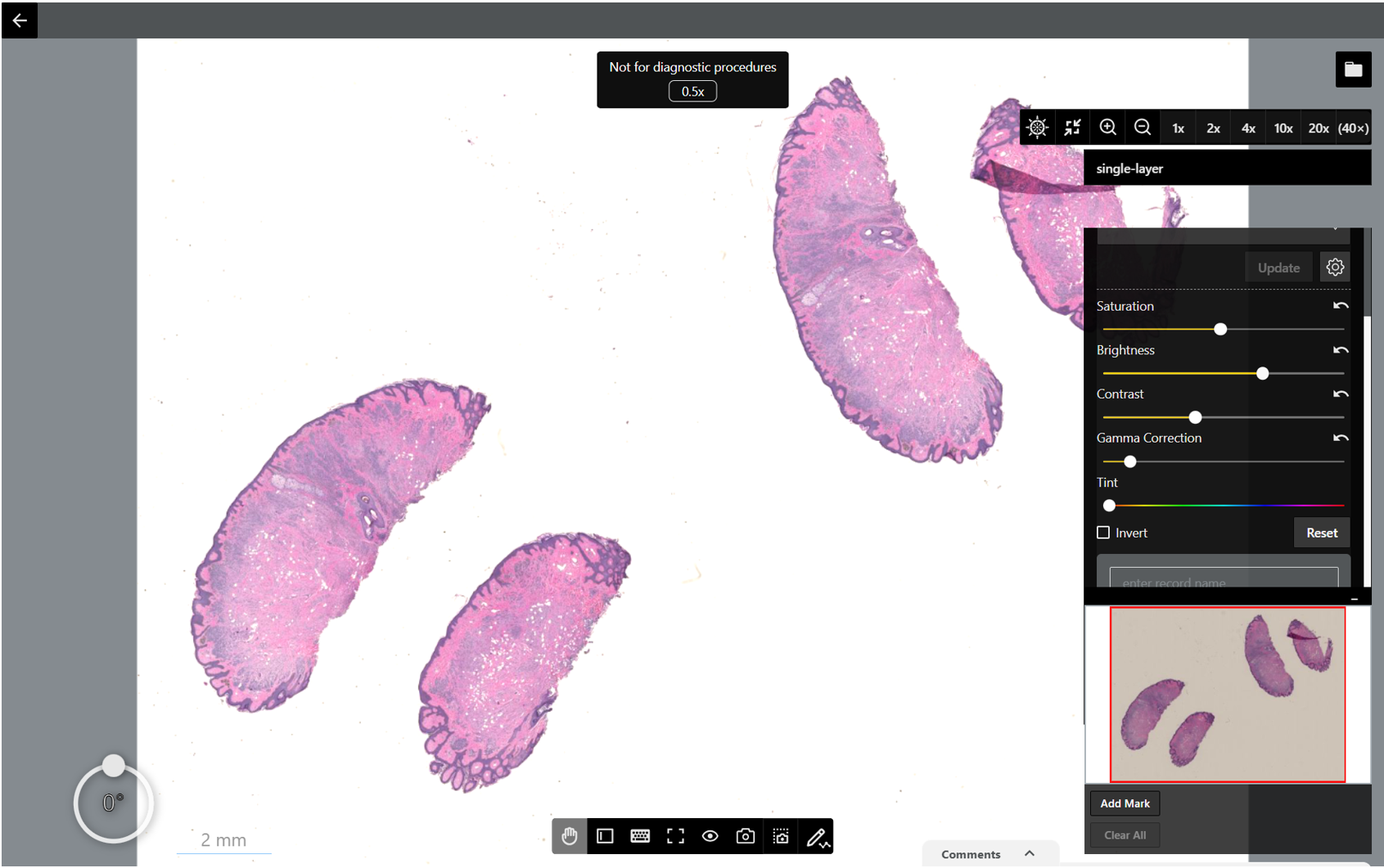Toggle the side panel layout icon
The image size is (1384, 868).
pyautogui.click(x=605, y=836)
